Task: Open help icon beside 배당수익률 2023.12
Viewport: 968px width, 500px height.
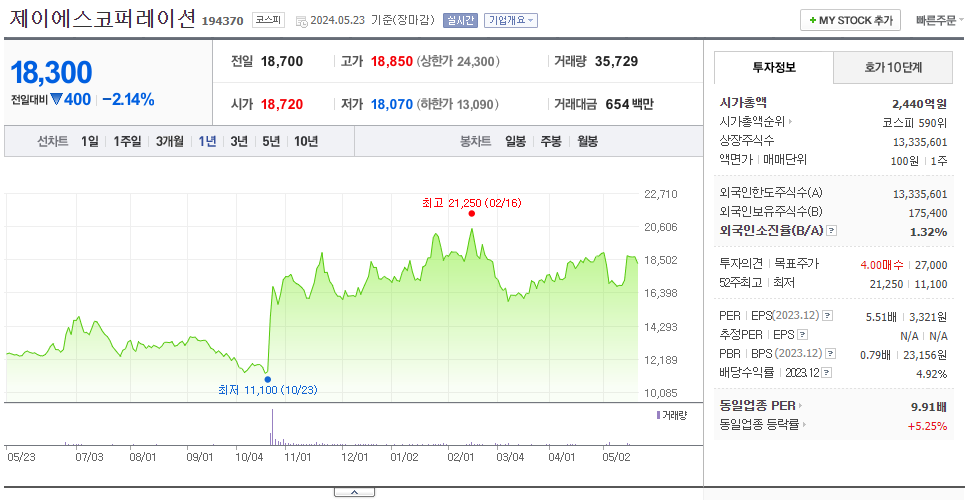Action: (827, 373)
